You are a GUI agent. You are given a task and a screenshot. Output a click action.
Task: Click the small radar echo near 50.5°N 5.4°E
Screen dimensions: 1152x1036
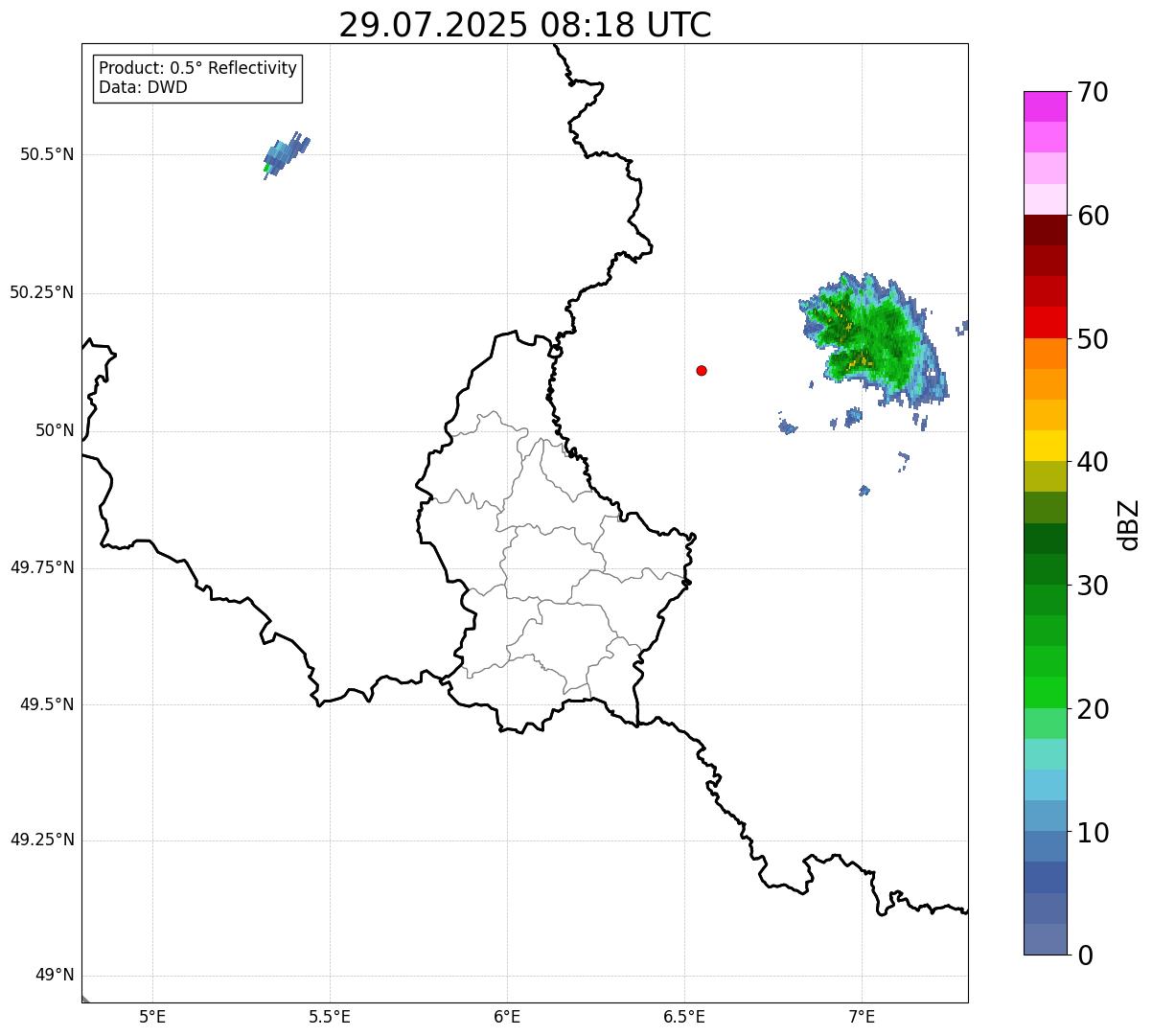[287, 154]
